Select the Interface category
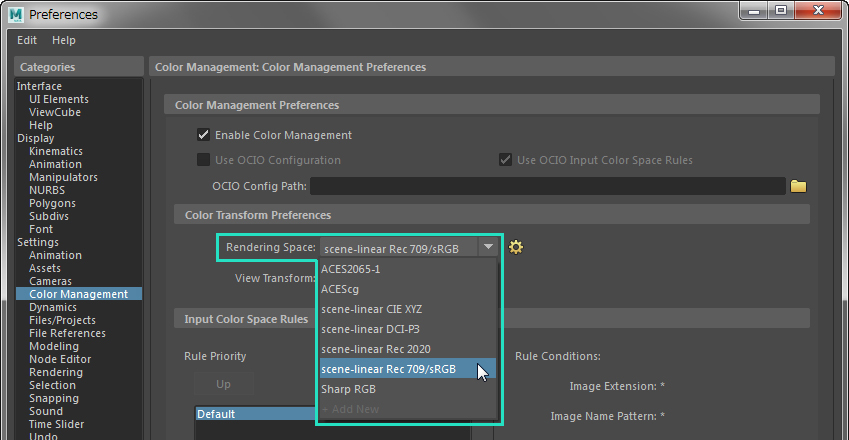The width and height of the screenshot is (849, 440). (39, 86)
